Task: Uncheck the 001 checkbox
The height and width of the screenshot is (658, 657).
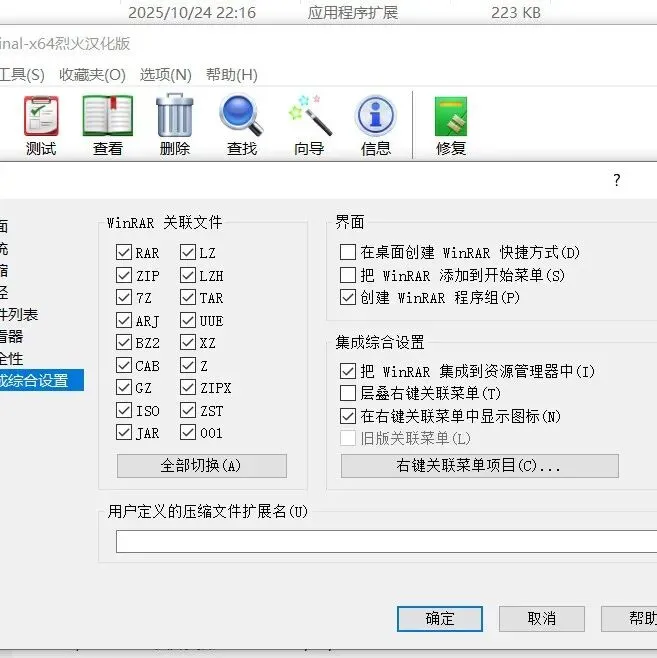Action: click(188, 432)
